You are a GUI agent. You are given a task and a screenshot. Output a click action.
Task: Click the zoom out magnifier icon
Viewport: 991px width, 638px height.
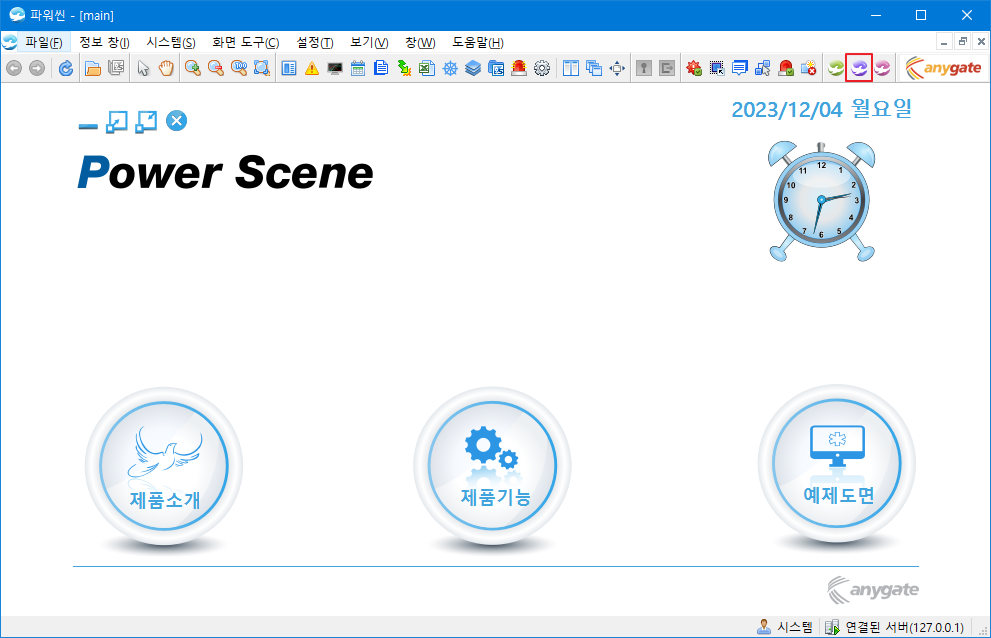click(x=216, y=68)
